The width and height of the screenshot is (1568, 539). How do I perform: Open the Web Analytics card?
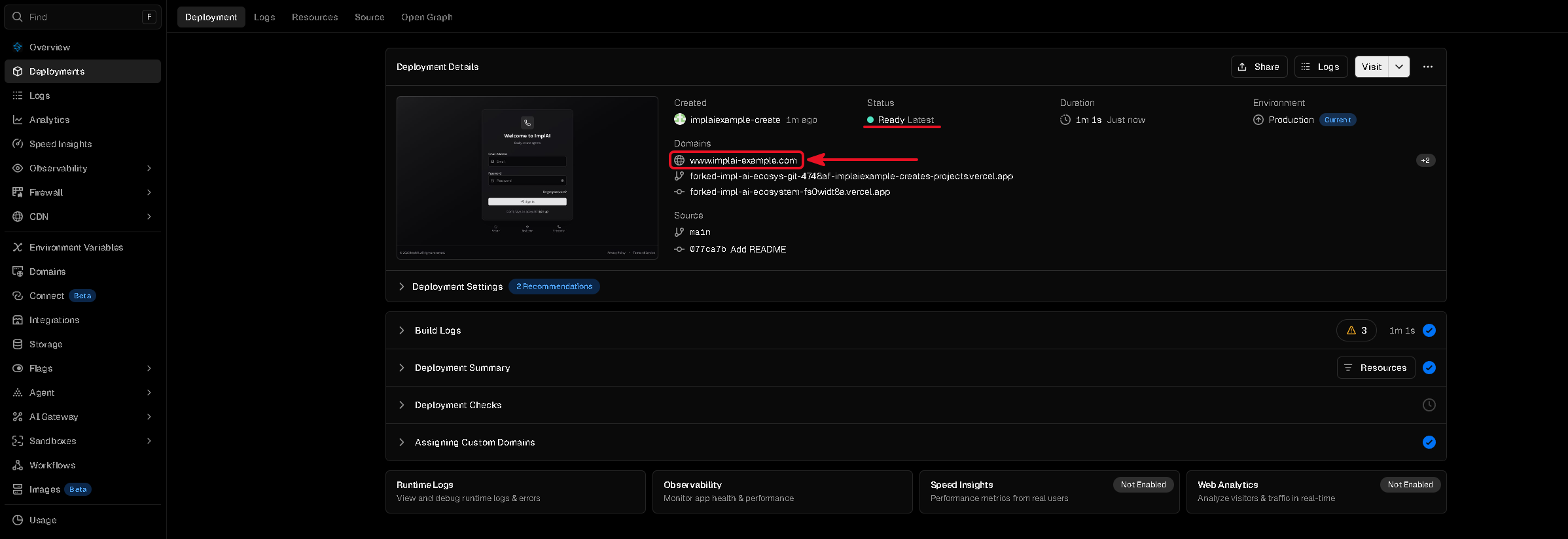click(1316, 492)
